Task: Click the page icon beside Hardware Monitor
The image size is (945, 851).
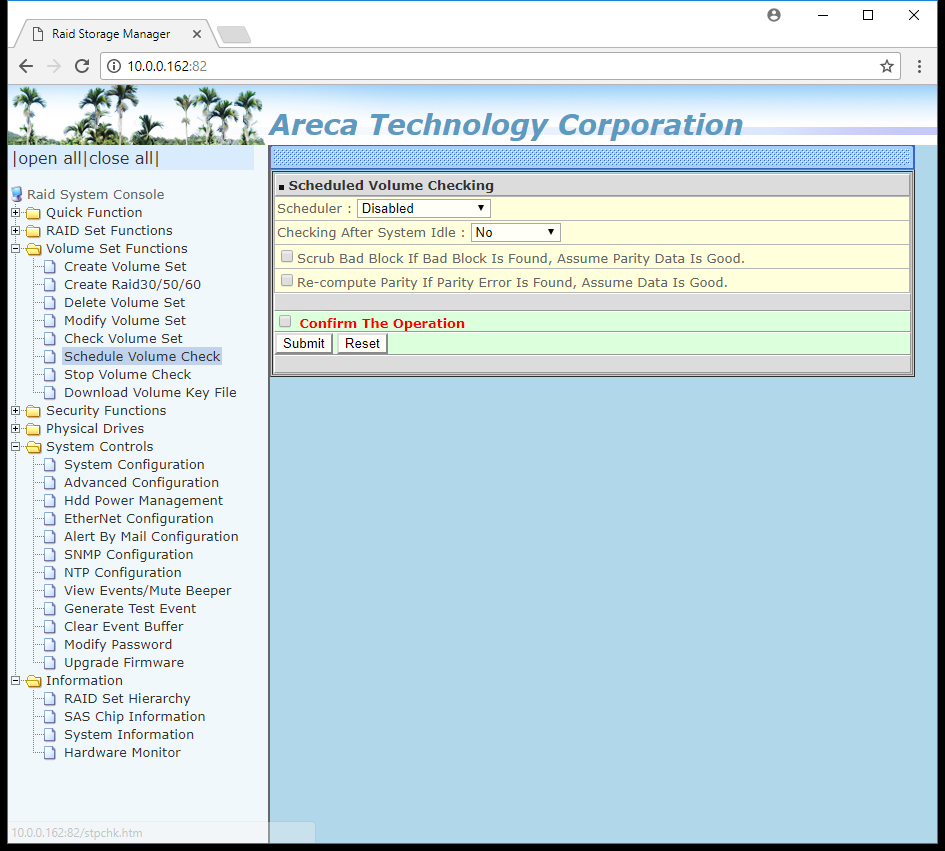Action: pos(51,753)
